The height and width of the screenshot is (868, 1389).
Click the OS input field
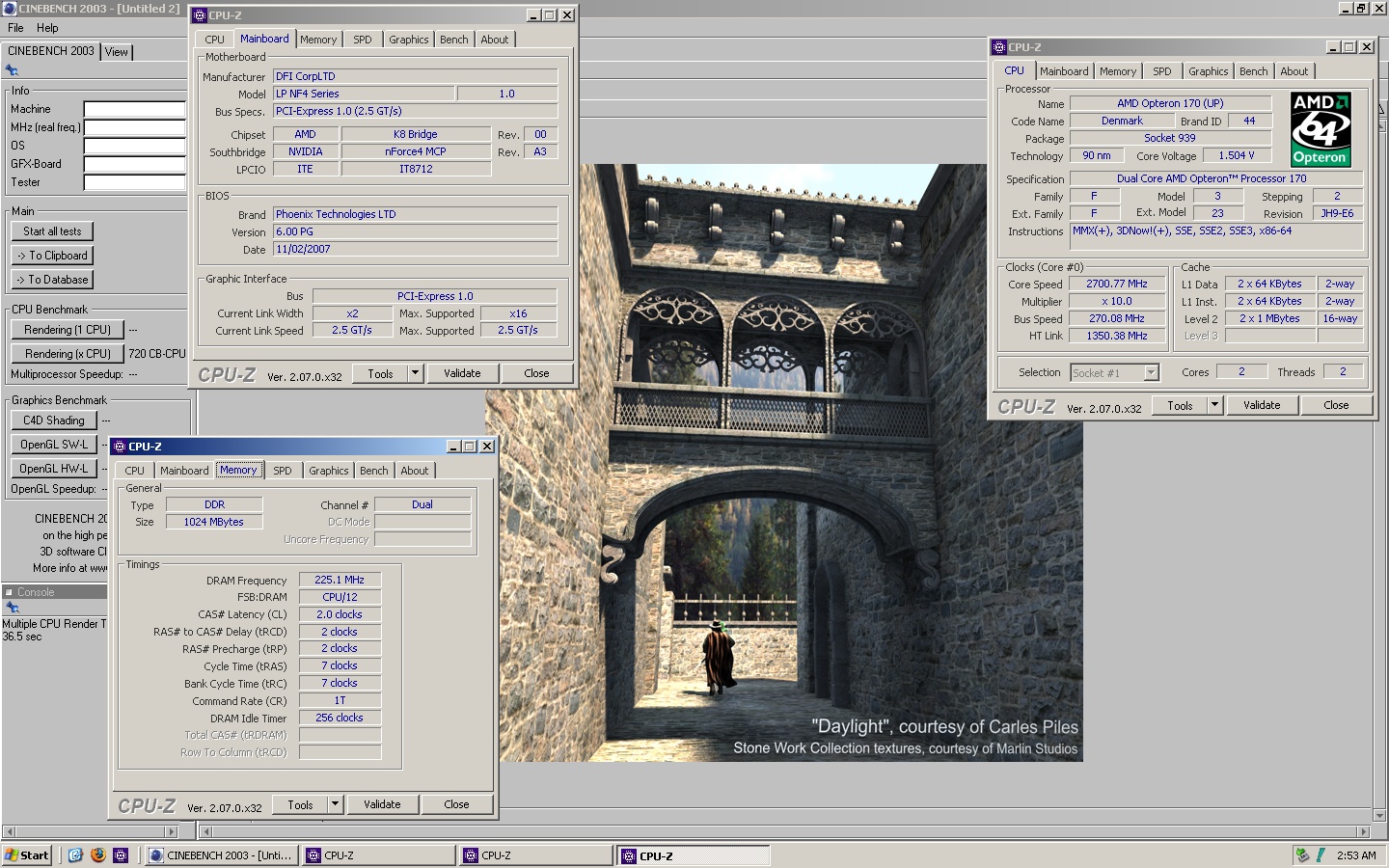[x=134, y=146]
